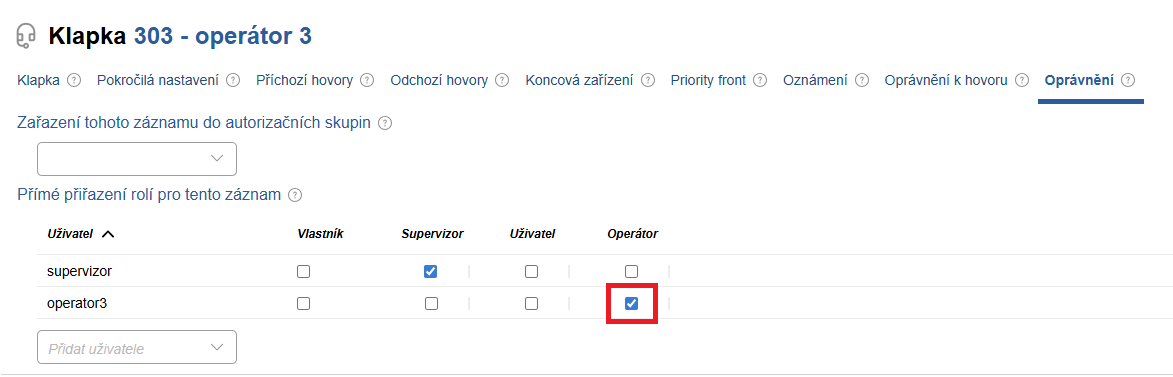
Task: Switch to the Odchozí hovory tab
Action: click(x=439, y=80)
